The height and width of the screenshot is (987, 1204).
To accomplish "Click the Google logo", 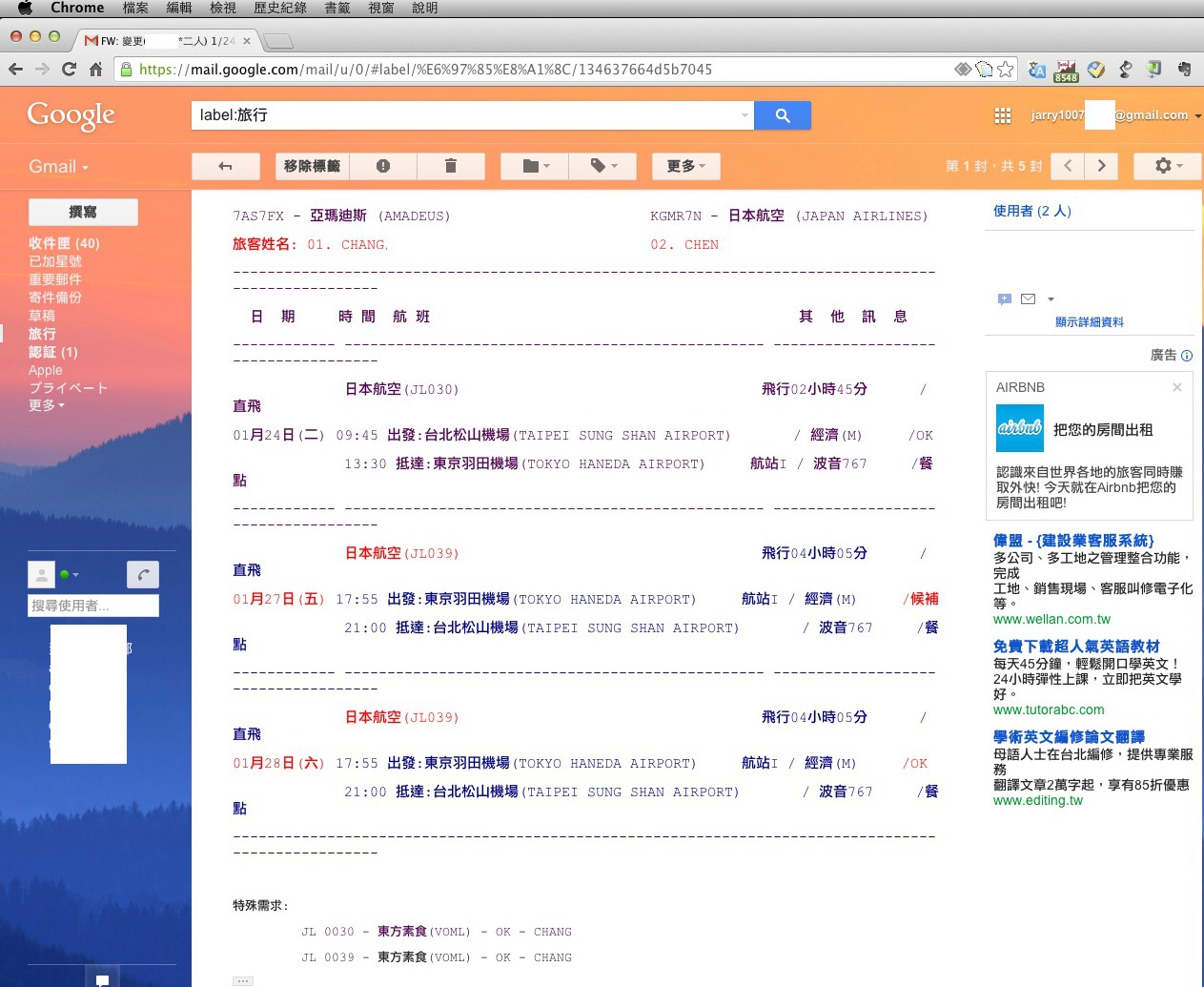I will (71, 115).
